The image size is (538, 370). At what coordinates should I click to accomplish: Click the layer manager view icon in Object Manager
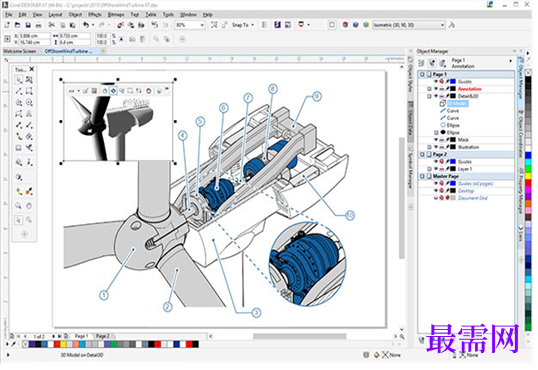coord(443,63)
